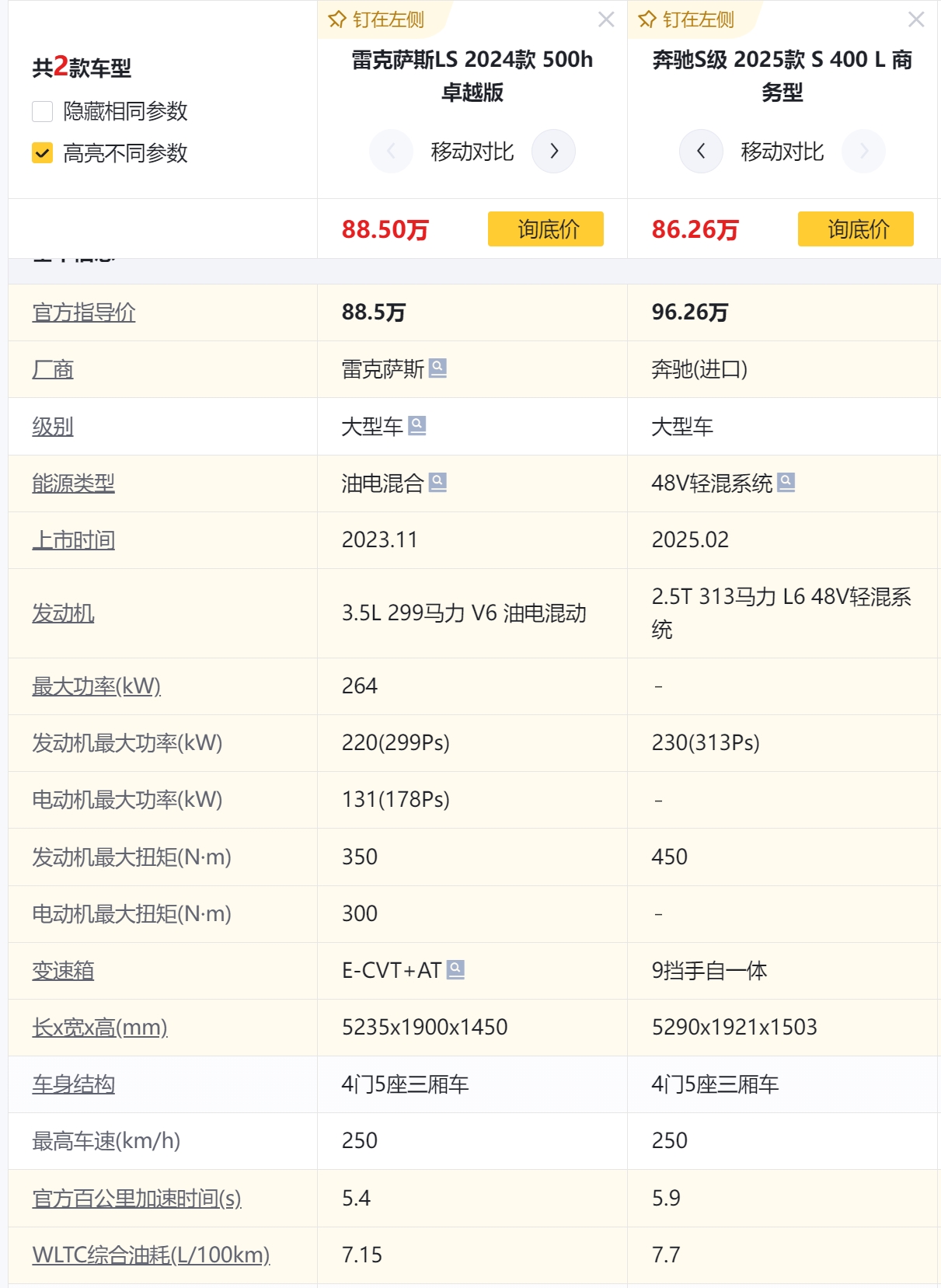Open the info icon beside 油电混合
This screenshot has width=941, height=1288.
[x=438, y=482]
